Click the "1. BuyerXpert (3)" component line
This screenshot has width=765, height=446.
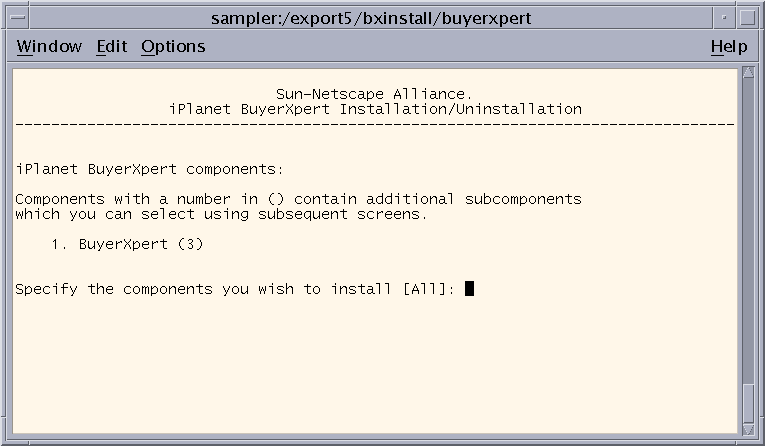coord(127,244)
